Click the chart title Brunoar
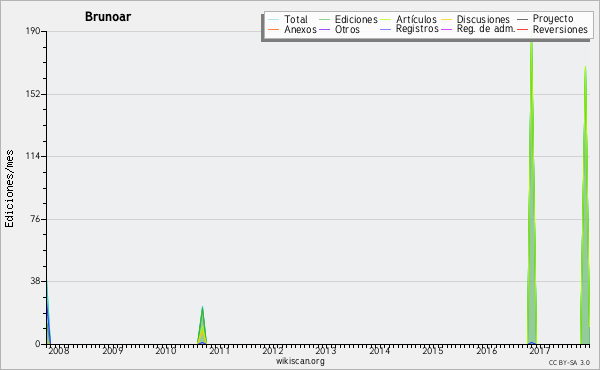 108,17
